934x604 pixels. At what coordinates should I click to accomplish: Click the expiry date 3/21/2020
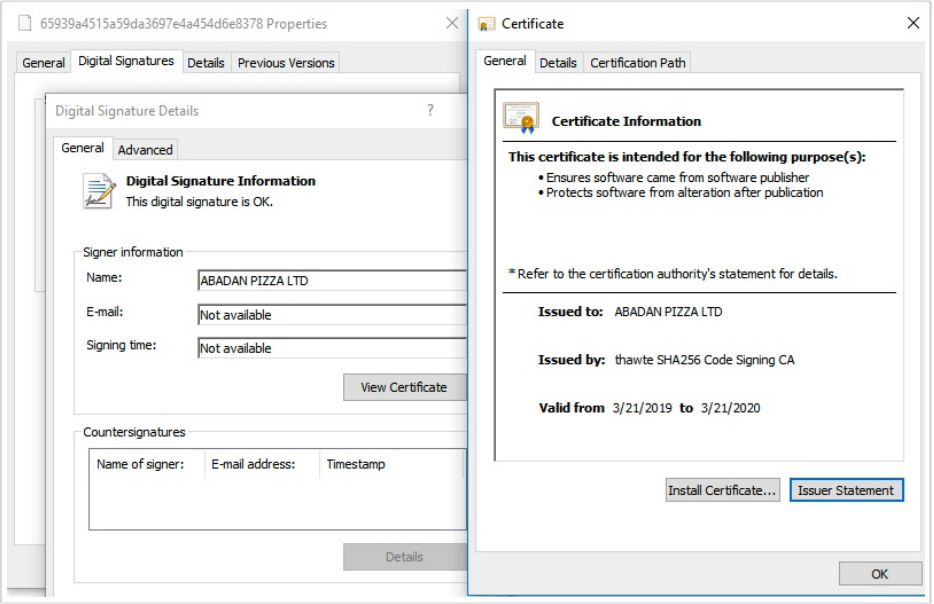pos(730,408)
